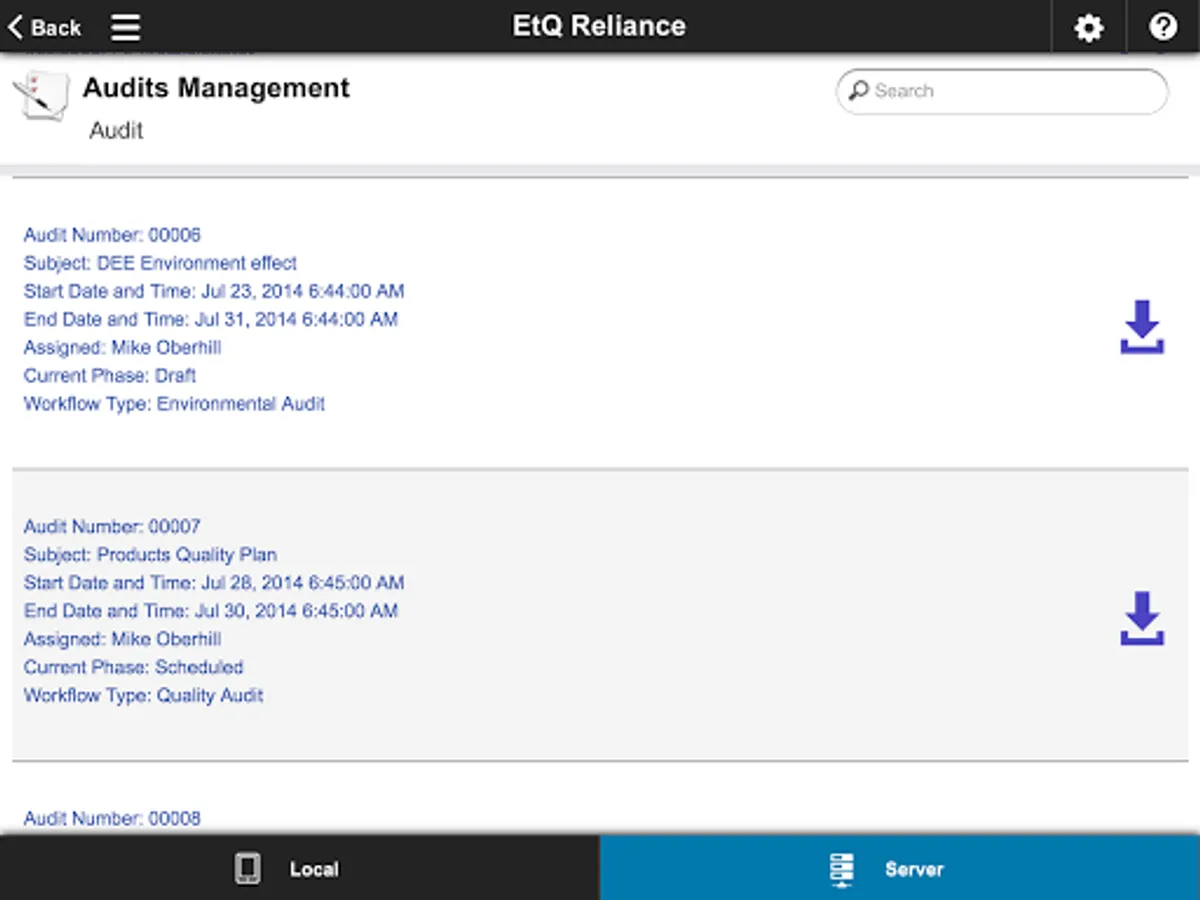Select 'Audit Number: 00007' text
1200x900 pixels.
point(112,526)
